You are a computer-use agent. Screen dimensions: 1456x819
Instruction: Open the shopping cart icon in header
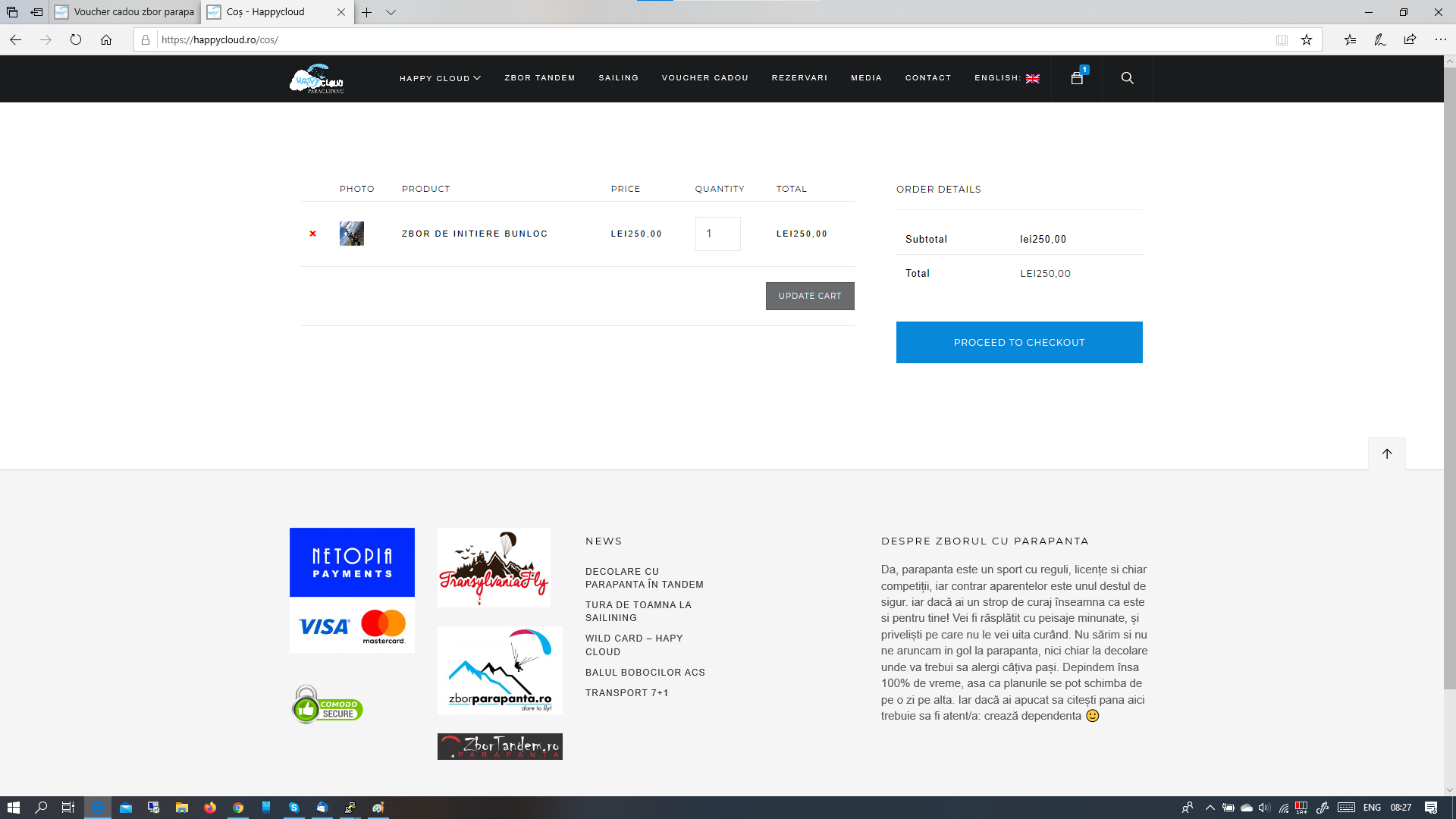click(x=1077, y=78)
